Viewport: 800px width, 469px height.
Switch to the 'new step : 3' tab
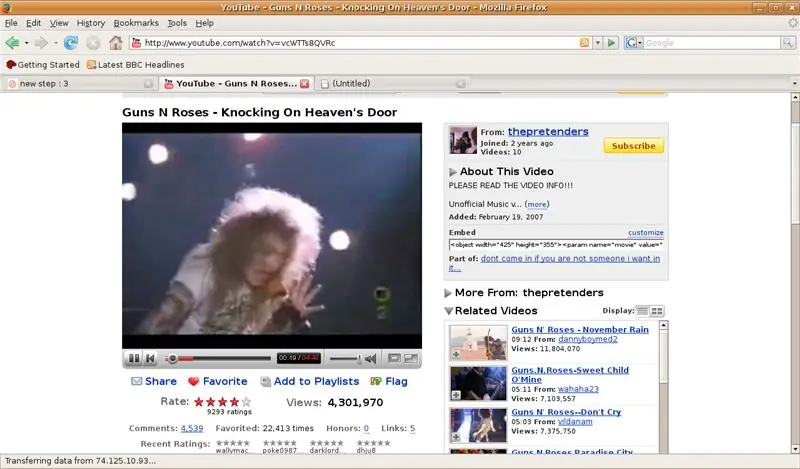point(80,84)
